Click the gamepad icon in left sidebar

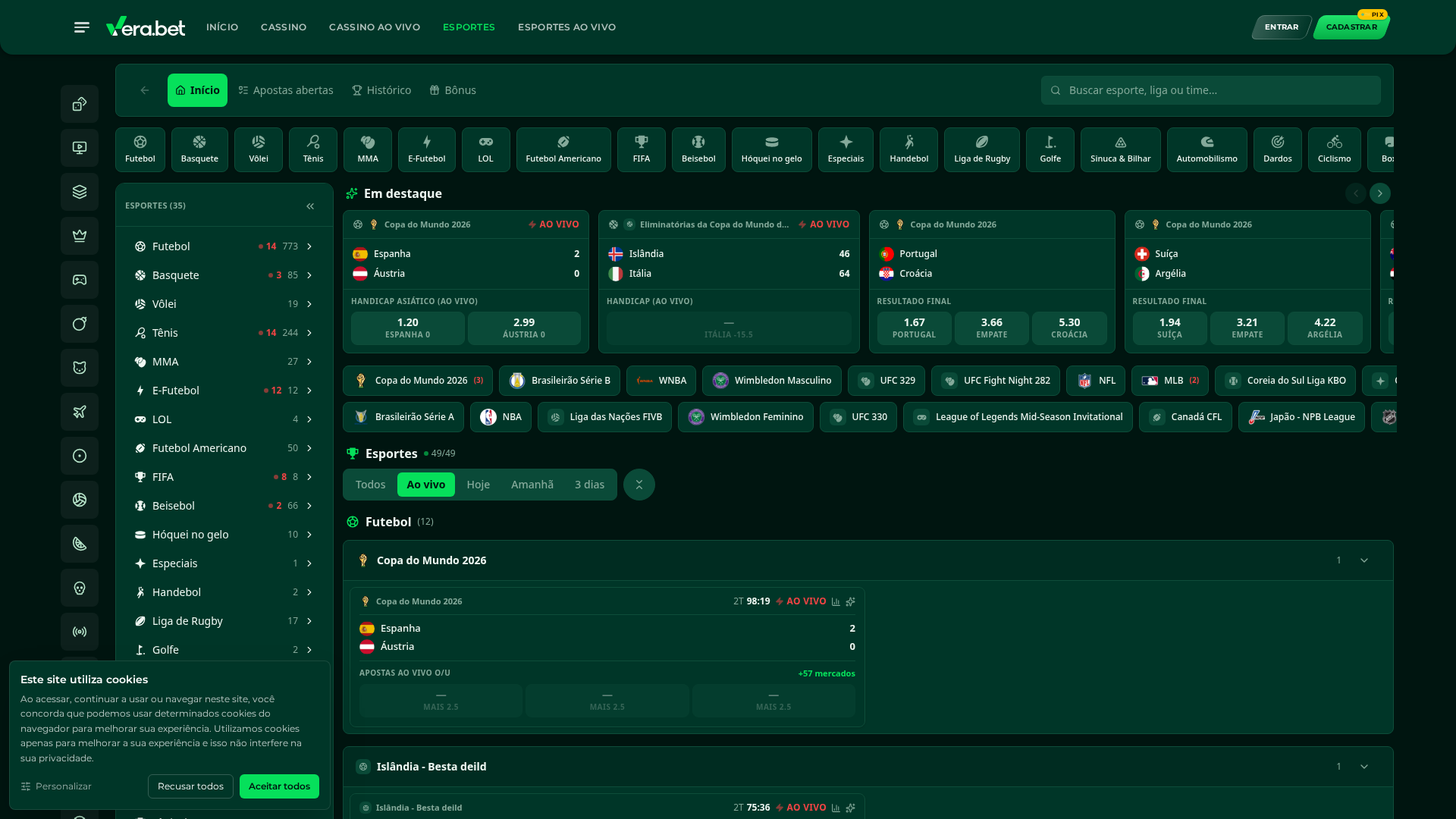[80, 280]
